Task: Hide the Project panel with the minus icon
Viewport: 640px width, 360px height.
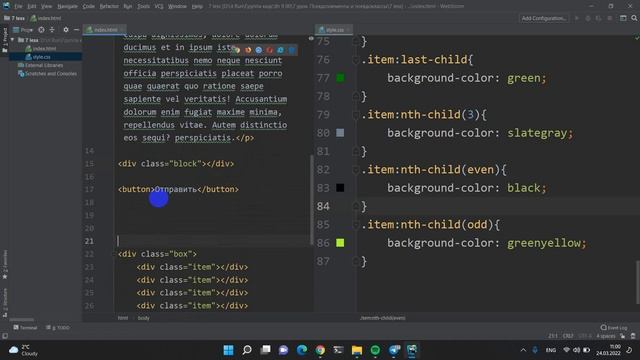Action: click(76, 30)
